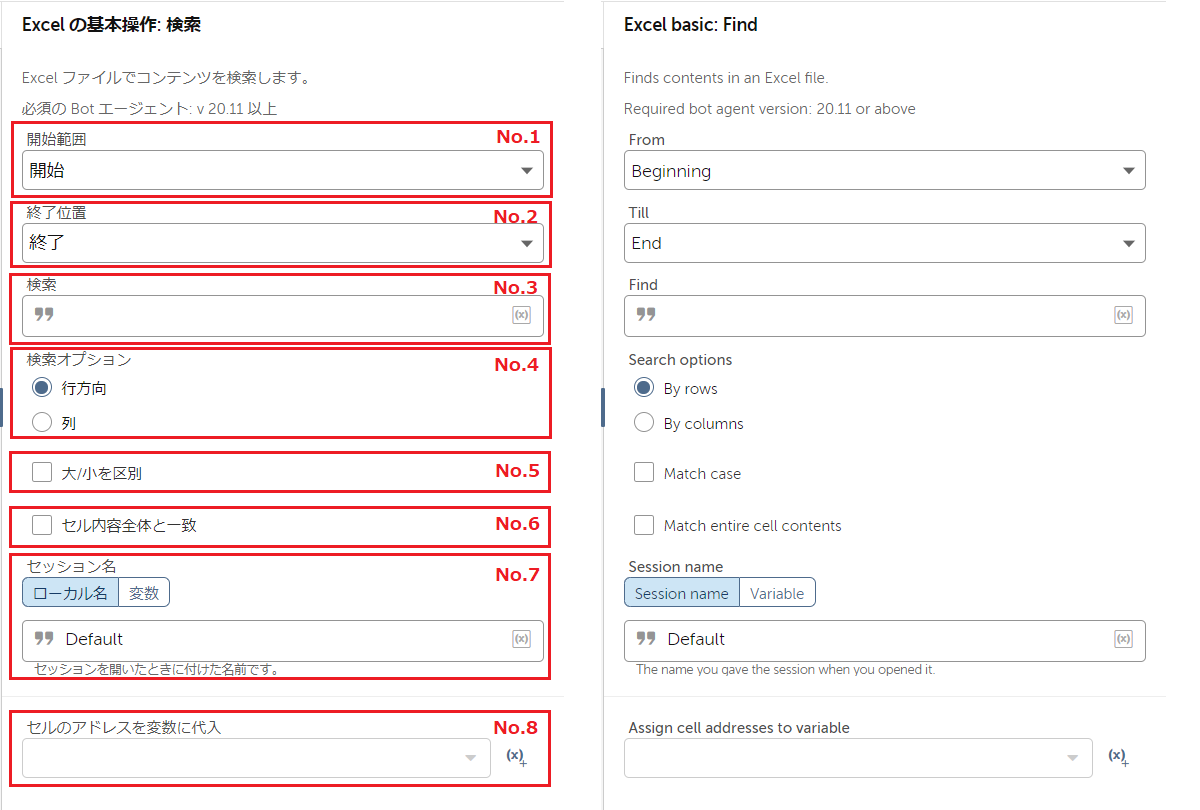Viewport: 1200px width, 810px height.
Task: Switch to the Variable tab
Action: click(777, 593)
